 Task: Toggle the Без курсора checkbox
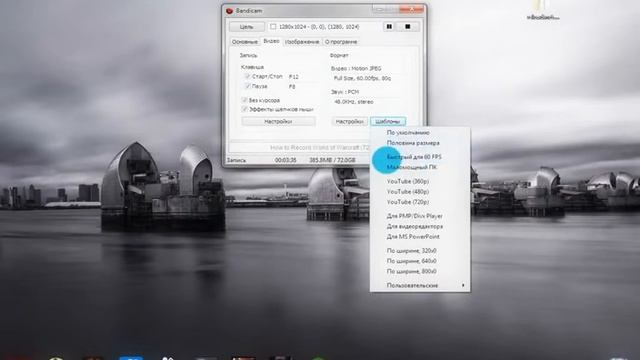tap(244, 100)
